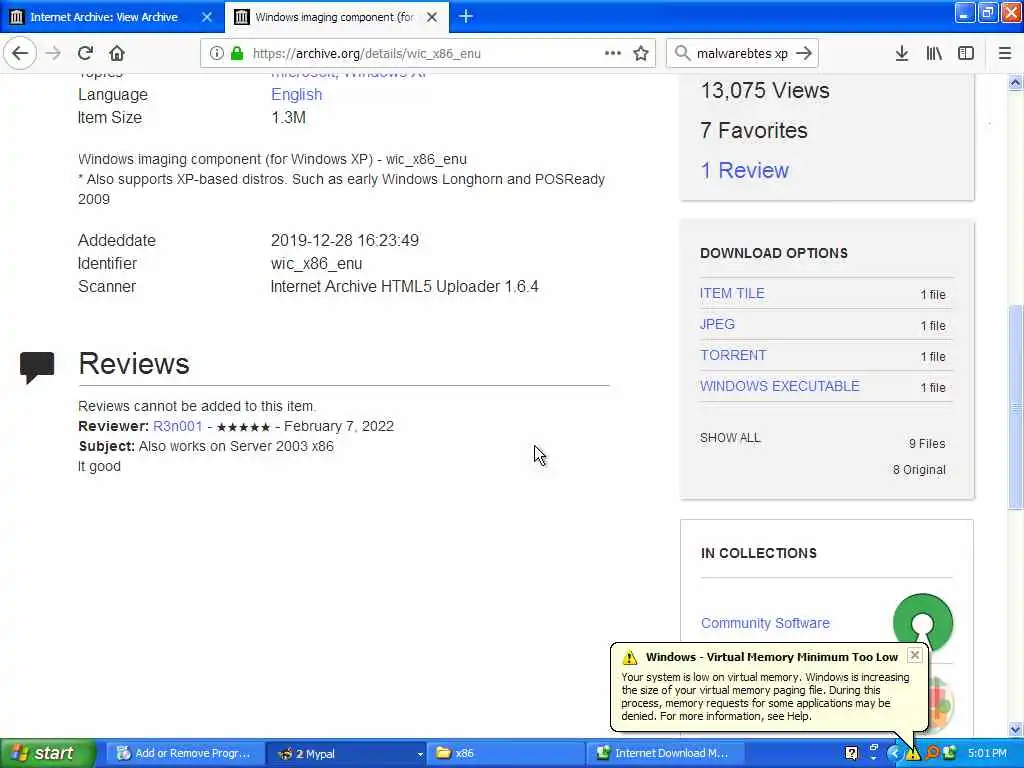Image resolution: width=1024 pixels, height=768 pixels.
Task: Click the forward navigation arrow
Action: tap(54, 53)
